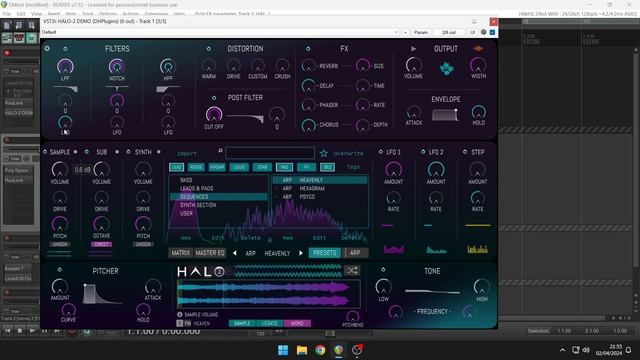Click UNISON button under Sample pitch
Viewport: 640px width, 360px height.
pos(60,244)
